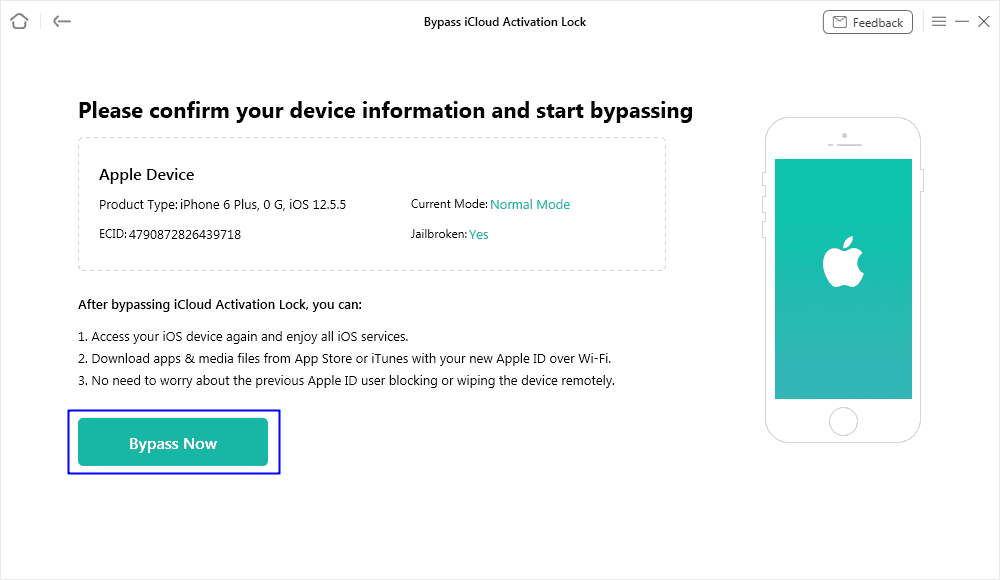
Task: Click the Jailbroken Yes value
Action: point(478,234)
